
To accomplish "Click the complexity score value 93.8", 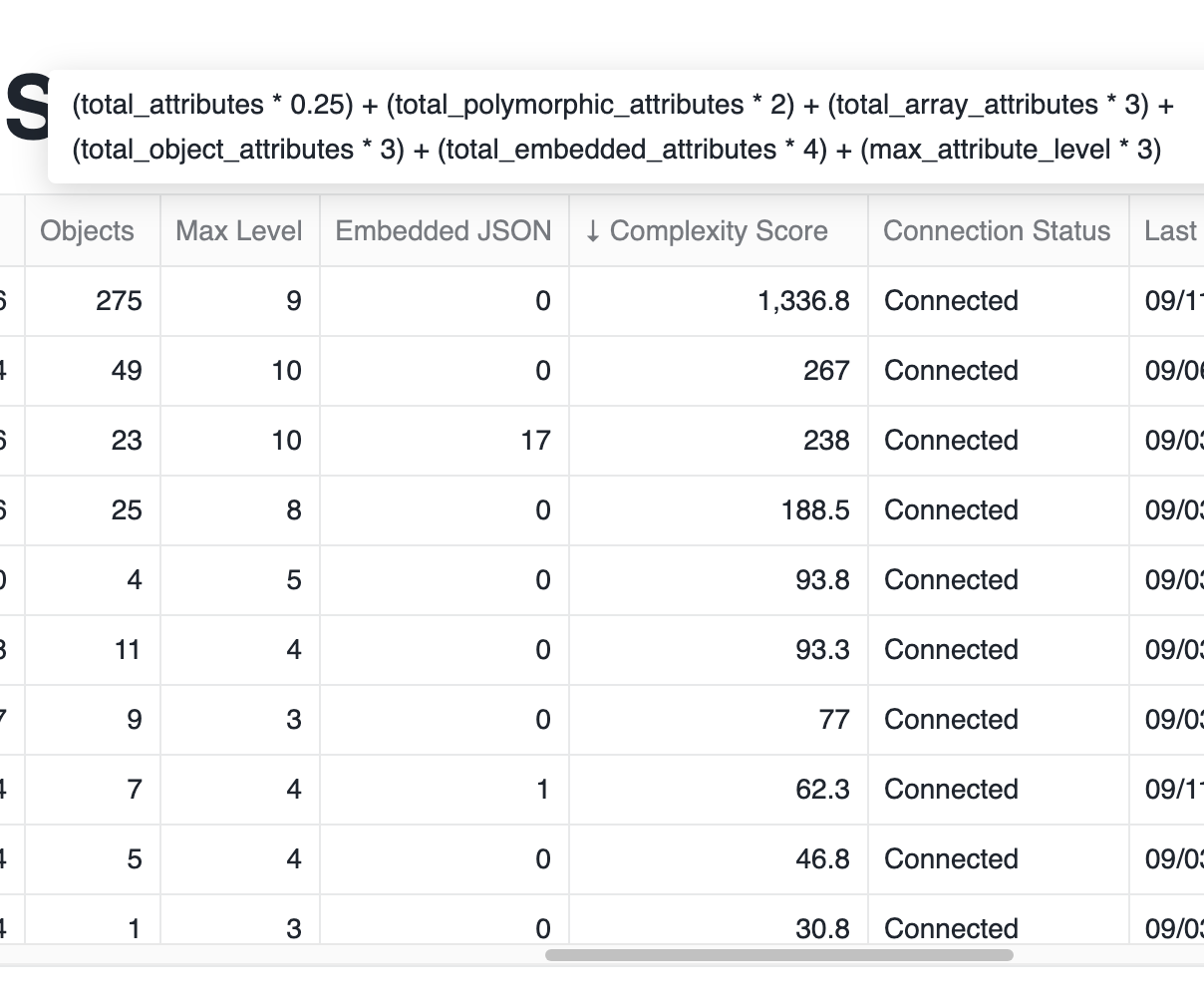I will click(x=822, y=580).
